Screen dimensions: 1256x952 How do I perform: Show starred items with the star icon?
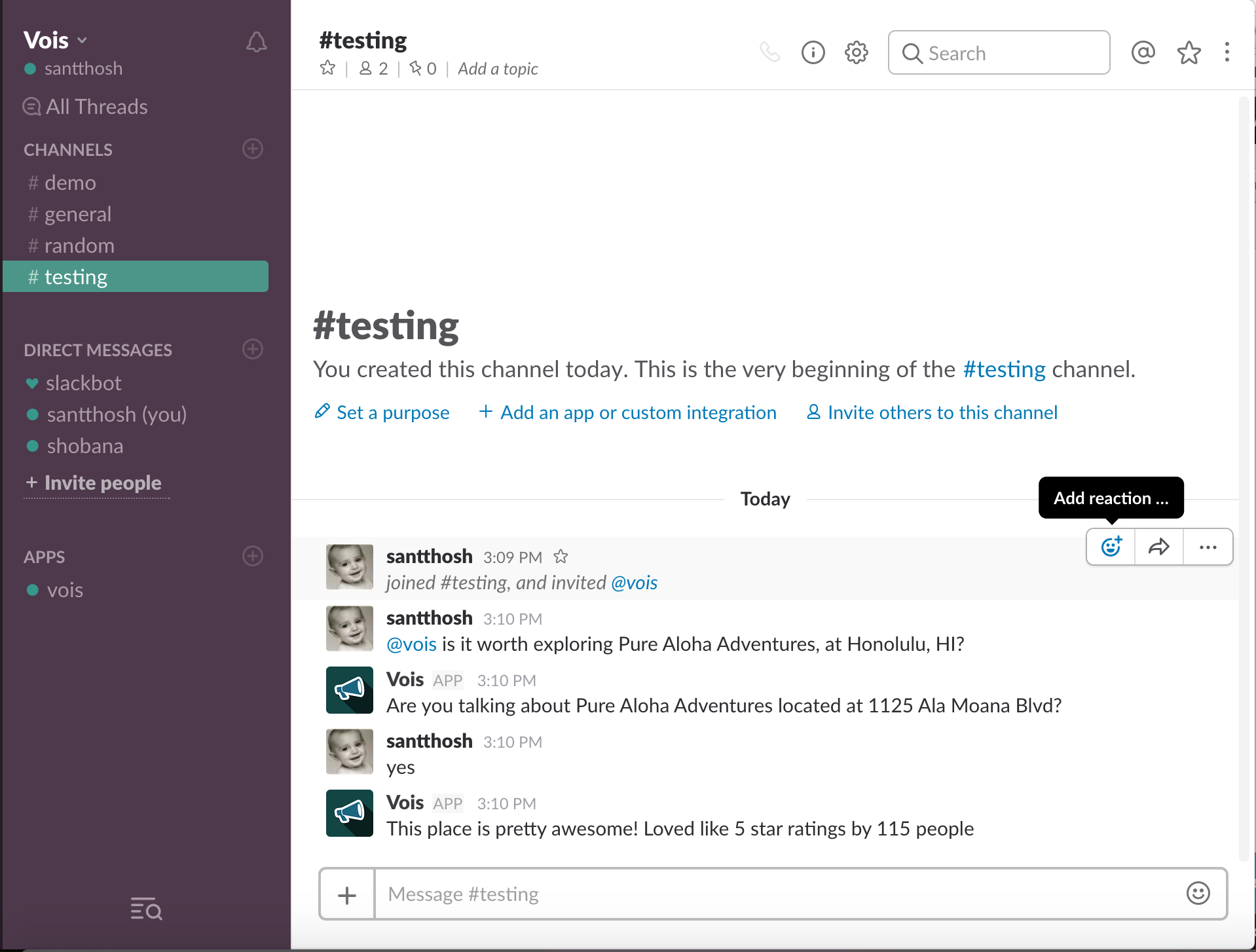tap(1189, 52)
